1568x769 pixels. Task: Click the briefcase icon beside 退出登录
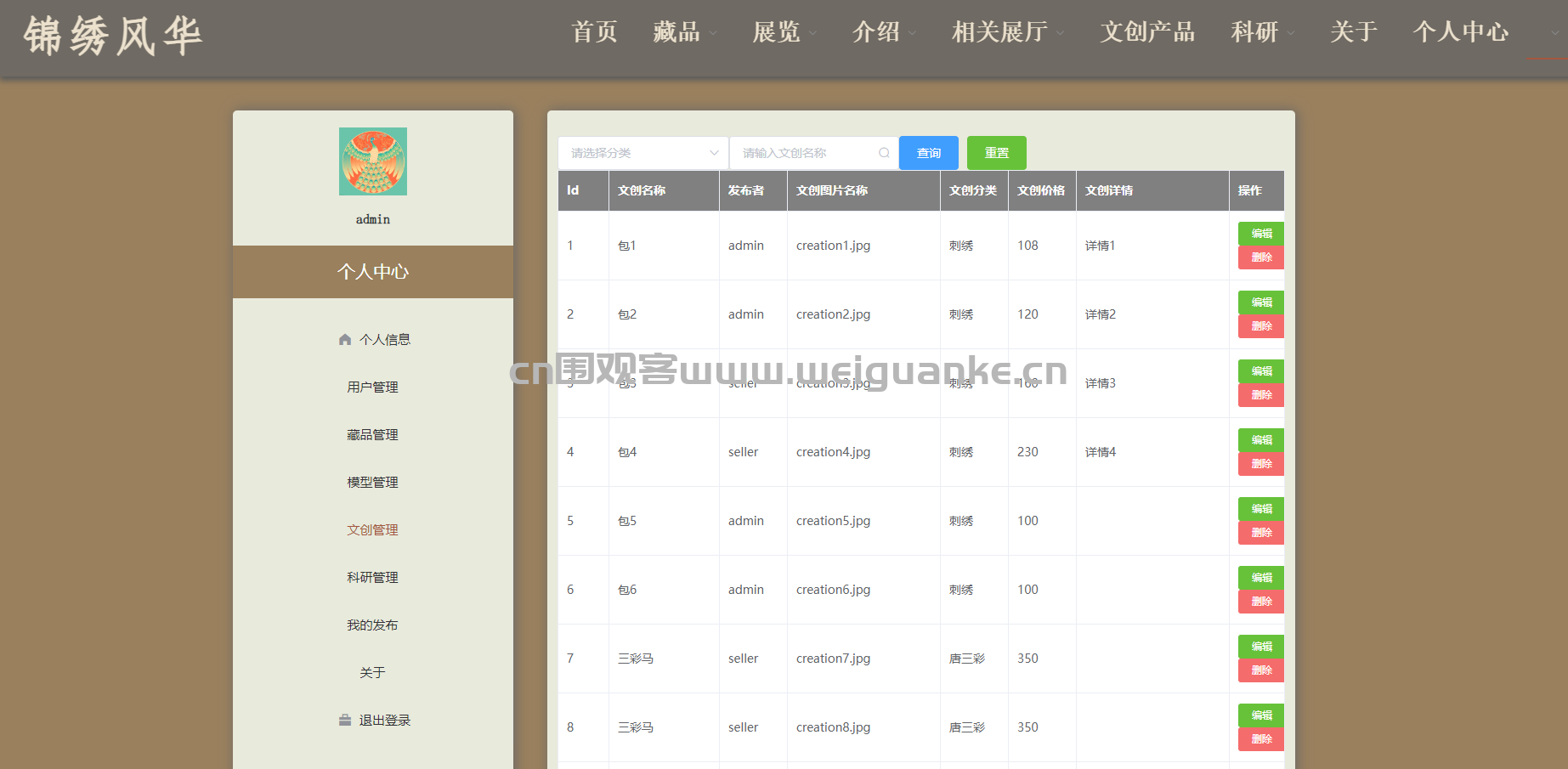[x=344, y=721]
